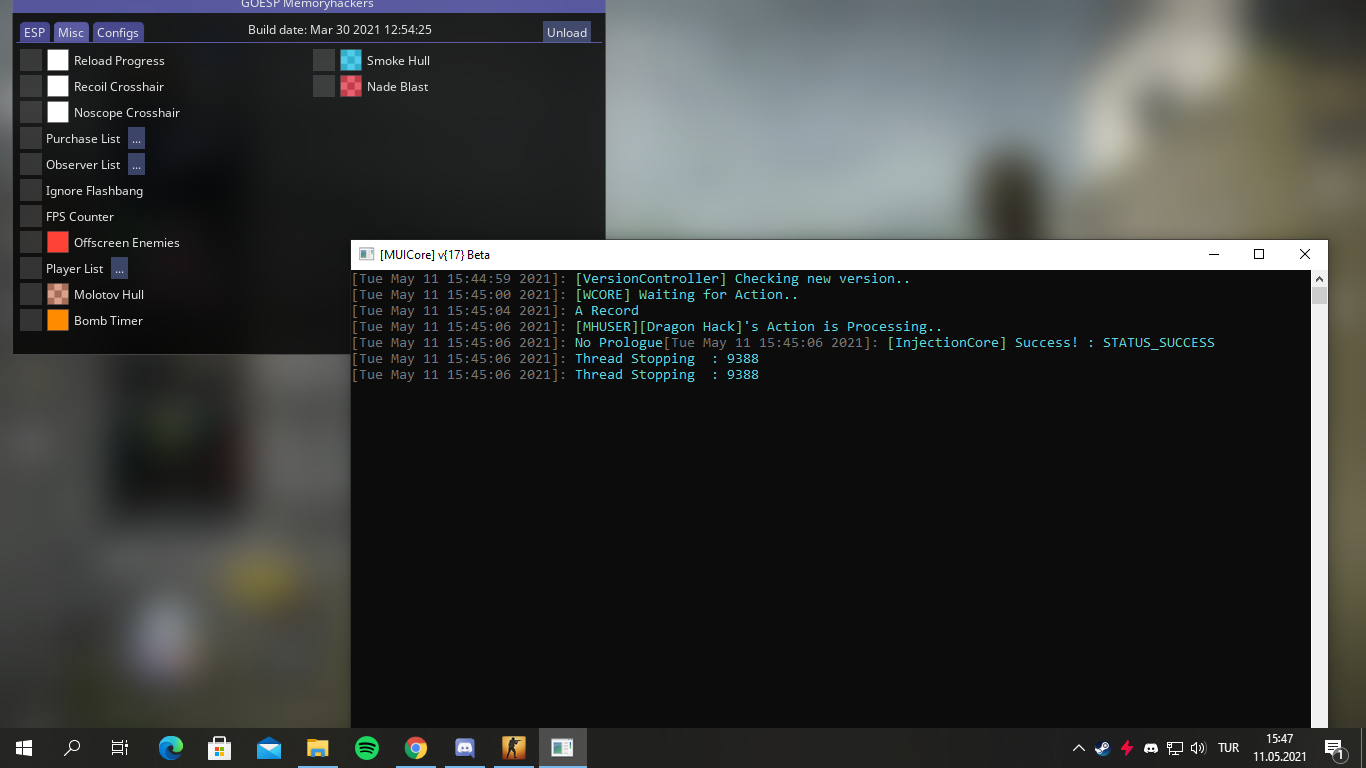The image size is (1366, 768).
Task: Click the "STATUS_SUCCESS" text in the console
Action: (x=1159, y=342)
